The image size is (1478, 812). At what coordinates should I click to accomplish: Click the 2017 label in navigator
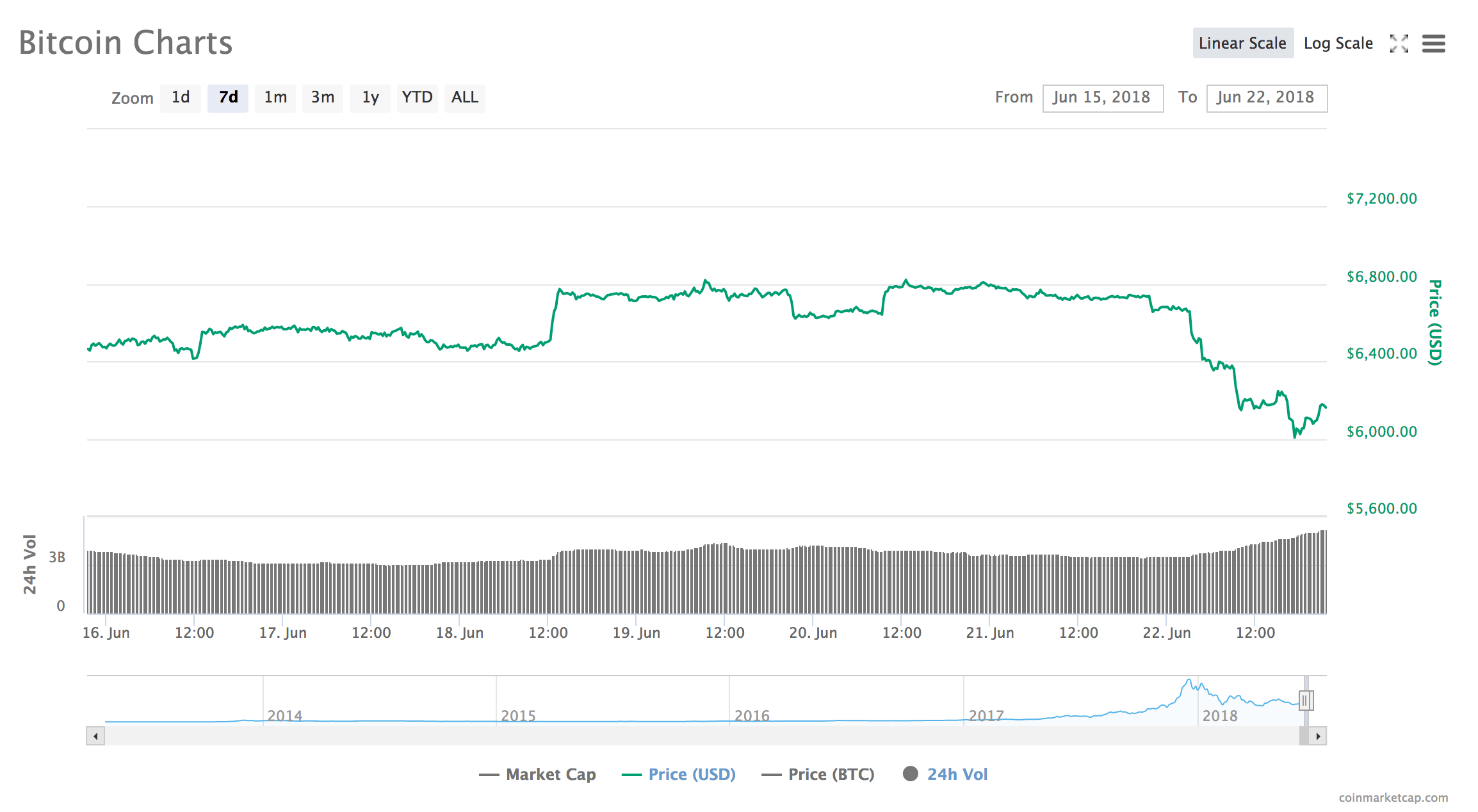(986, 715)
